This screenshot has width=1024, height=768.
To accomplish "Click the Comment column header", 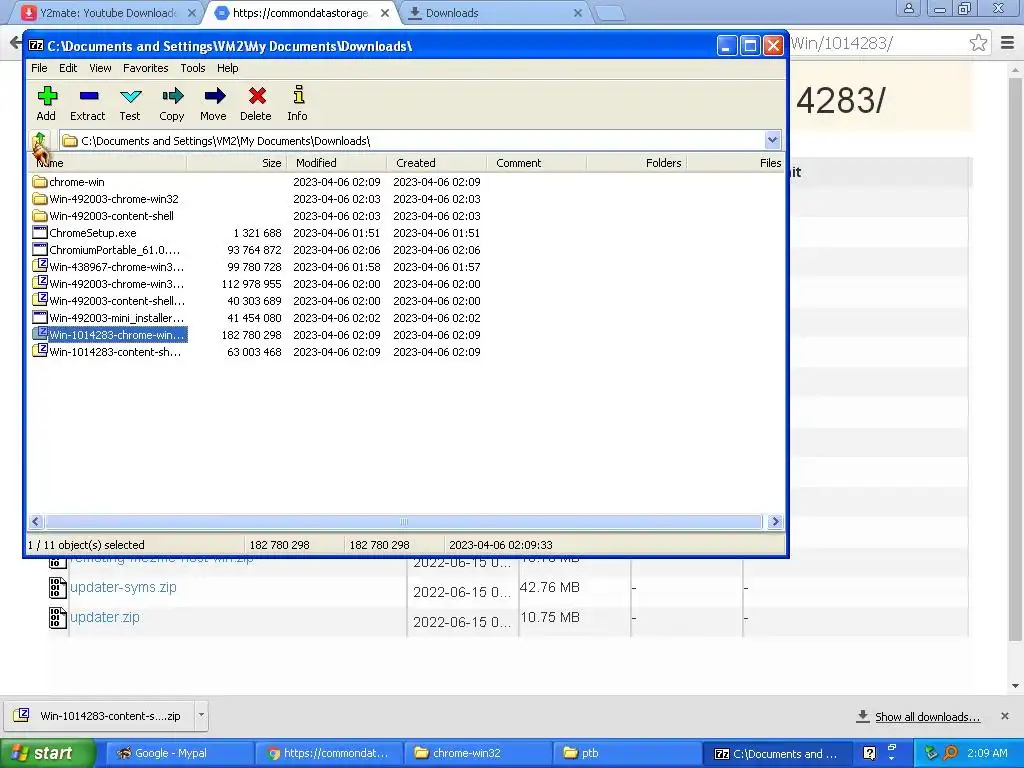I will pos(536,163).
